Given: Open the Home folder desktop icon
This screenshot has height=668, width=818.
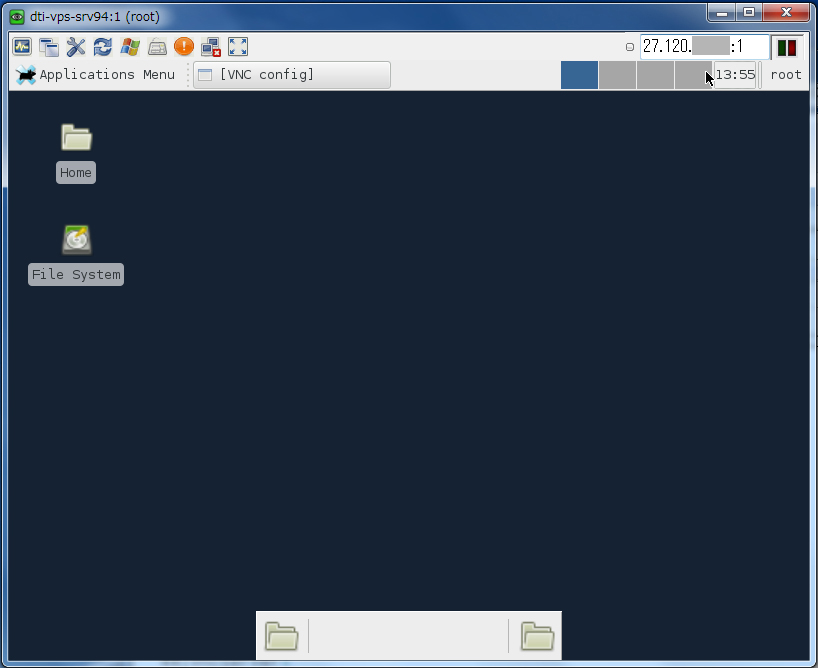Looking at the screenshot, I should 76,139.
